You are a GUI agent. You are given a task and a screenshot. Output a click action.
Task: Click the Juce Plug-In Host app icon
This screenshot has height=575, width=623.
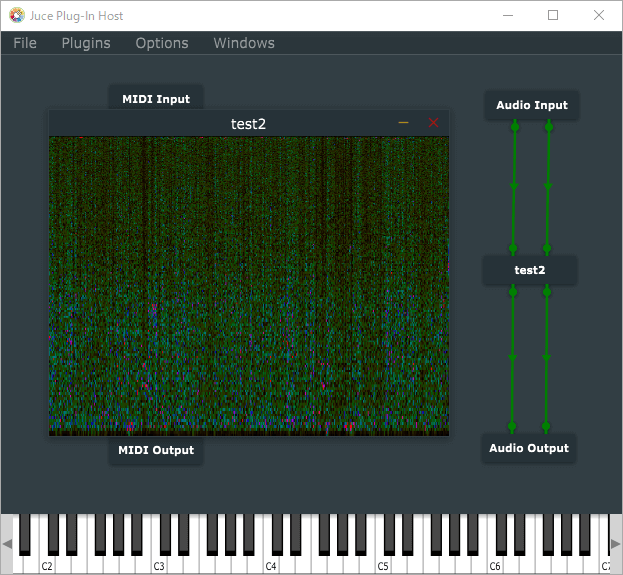17,15
